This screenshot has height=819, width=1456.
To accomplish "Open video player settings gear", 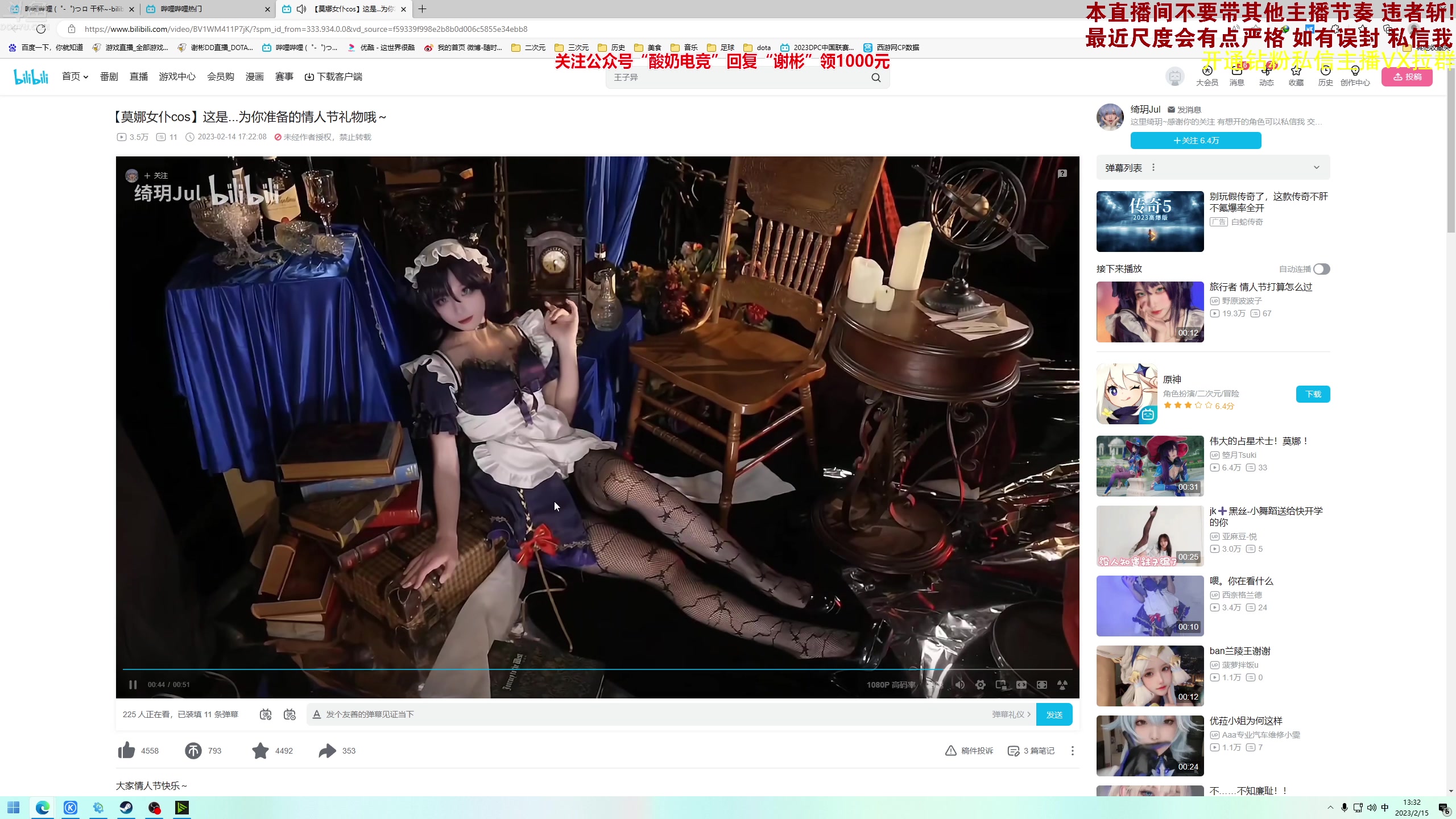I will (x=981, y=685).
